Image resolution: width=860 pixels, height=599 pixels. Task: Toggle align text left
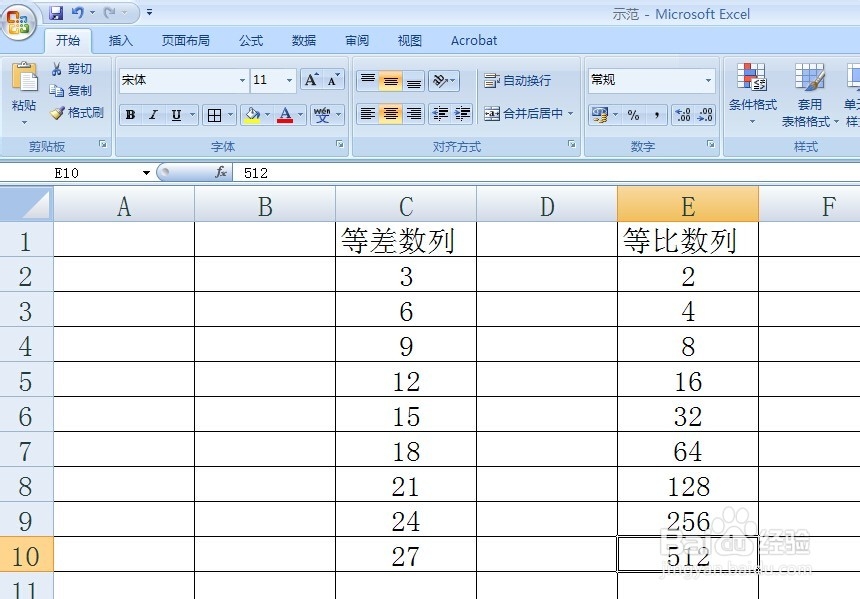coord(368,114)
